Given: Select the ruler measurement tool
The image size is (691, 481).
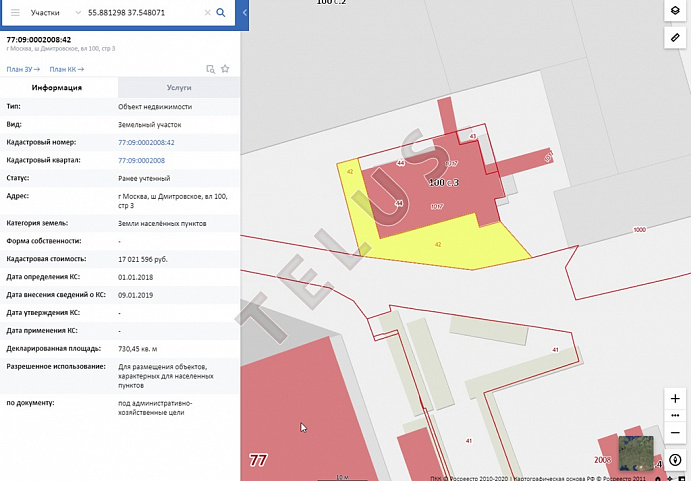Looking at the screenshot, I should pos(675,38).
